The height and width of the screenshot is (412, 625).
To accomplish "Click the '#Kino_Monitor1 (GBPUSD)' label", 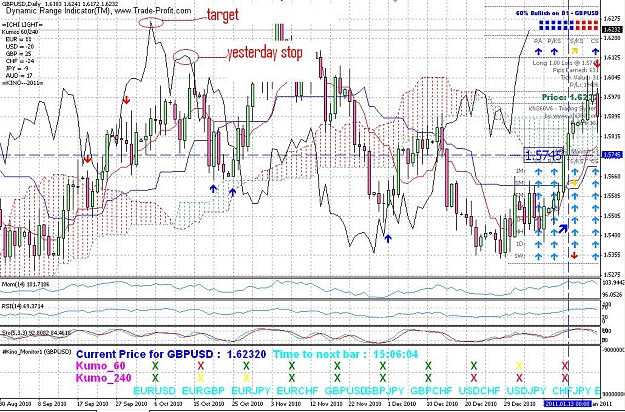I will (36, 352).
